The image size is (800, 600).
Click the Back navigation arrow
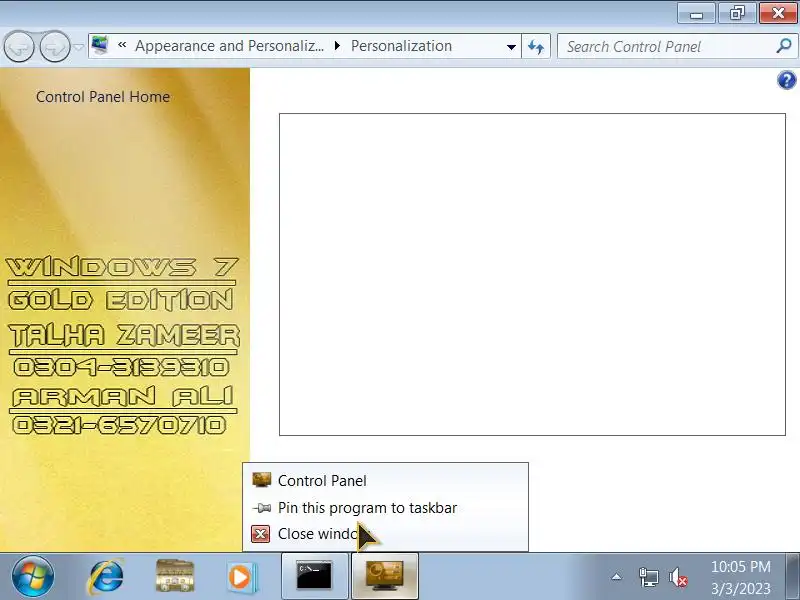click(x=19, y=47)
